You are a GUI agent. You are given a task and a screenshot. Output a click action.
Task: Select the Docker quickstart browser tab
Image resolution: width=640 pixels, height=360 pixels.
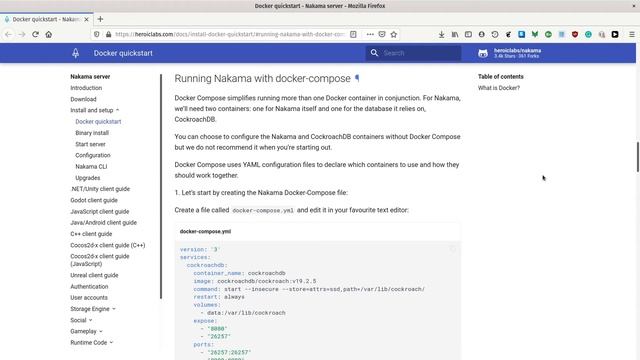pos(46,19)
